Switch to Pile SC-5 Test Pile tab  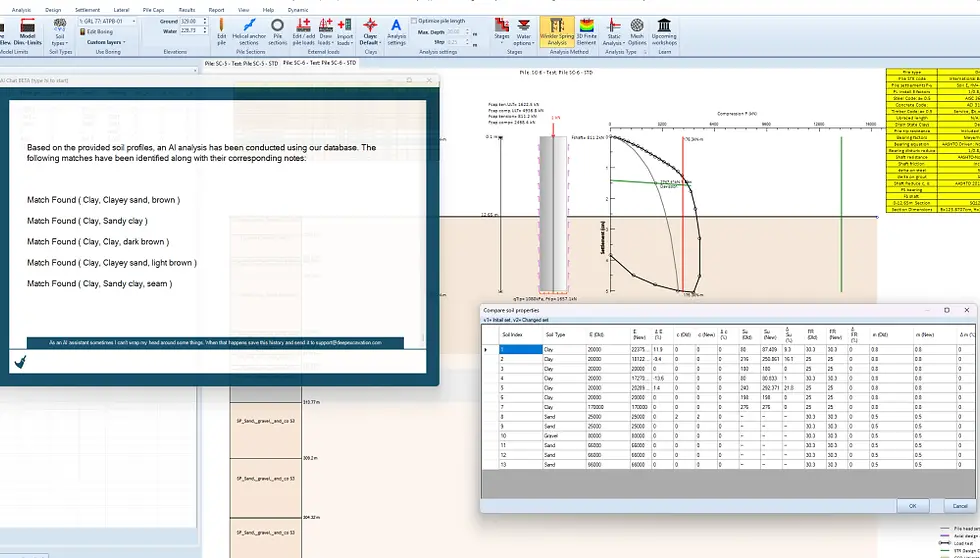pos(241,64)
